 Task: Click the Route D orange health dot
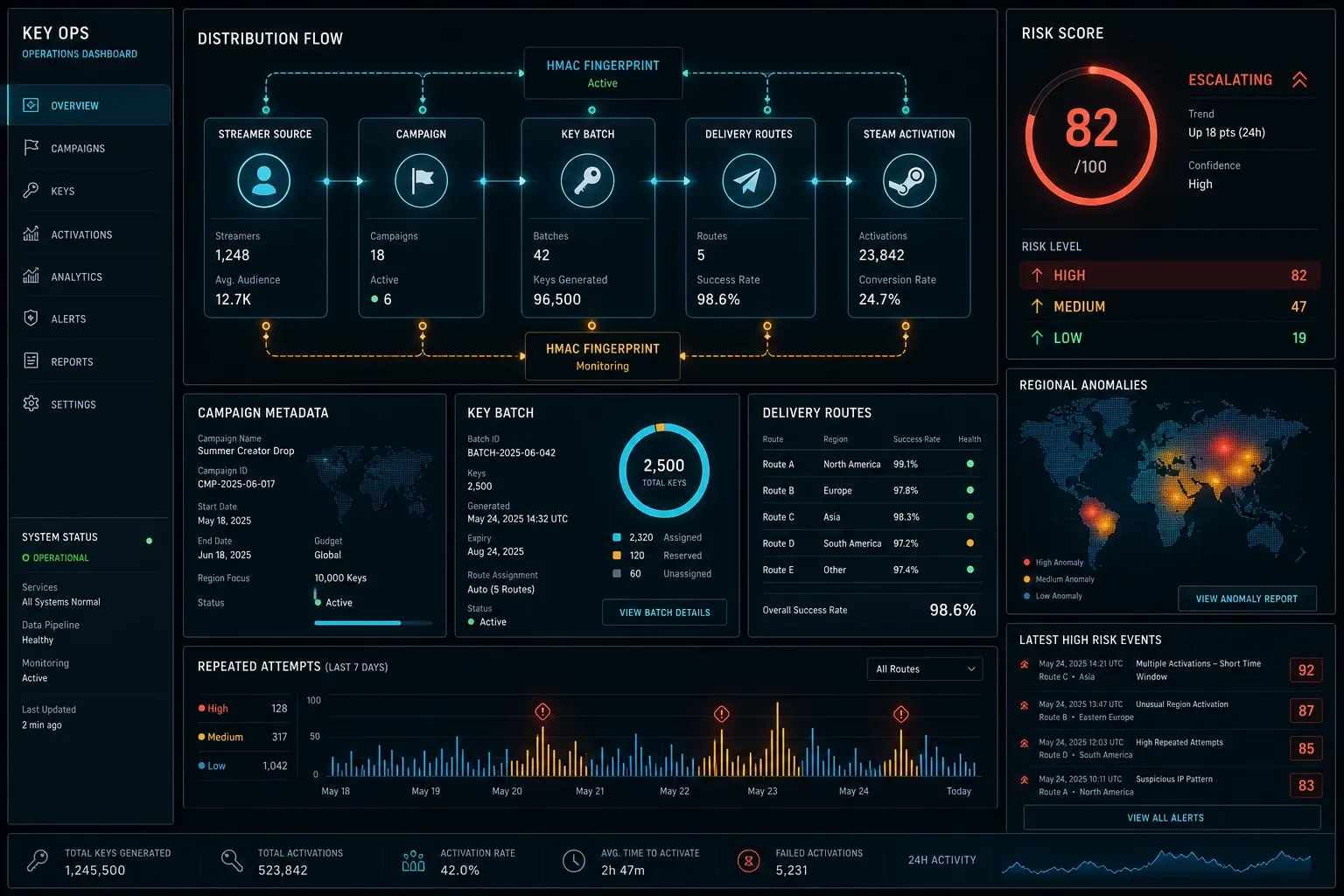click(969, 543)
